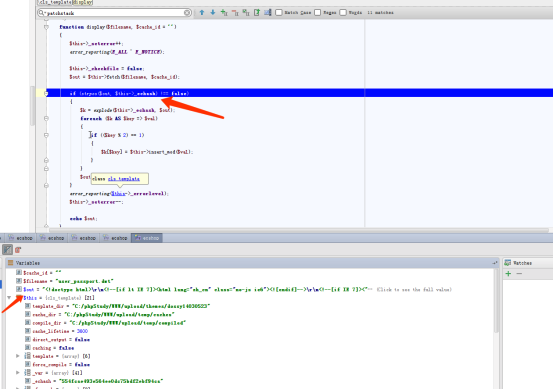554x390 pixels.
Task: Click the red unselect occurrence icon
Action: pyautogui.click(x=235, y=13)
